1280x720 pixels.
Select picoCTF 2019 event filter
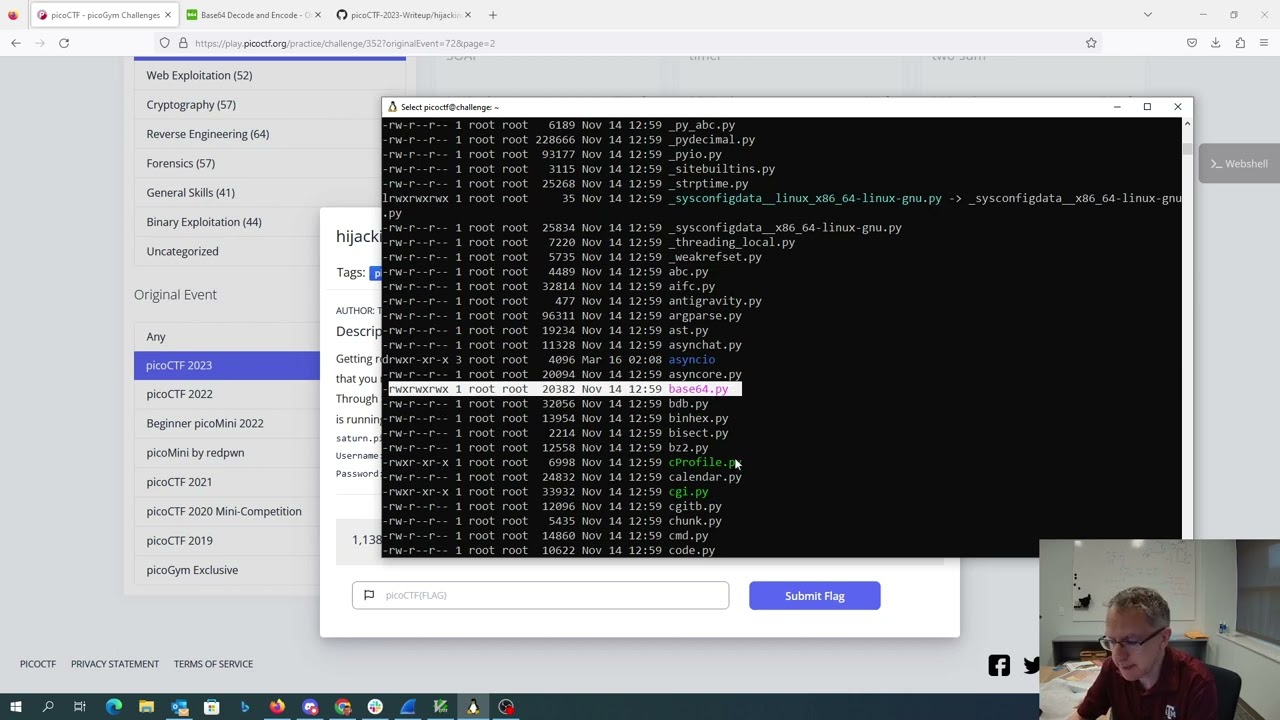[179, 540]
